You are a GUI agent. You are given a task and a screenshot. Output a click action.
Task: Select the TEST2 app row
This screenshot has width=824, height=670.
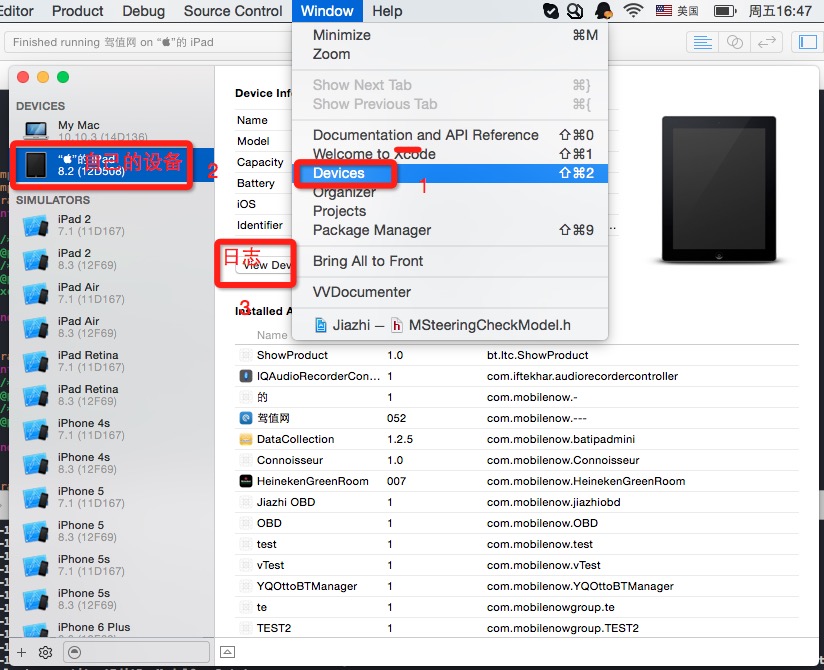tap(517, 628)
